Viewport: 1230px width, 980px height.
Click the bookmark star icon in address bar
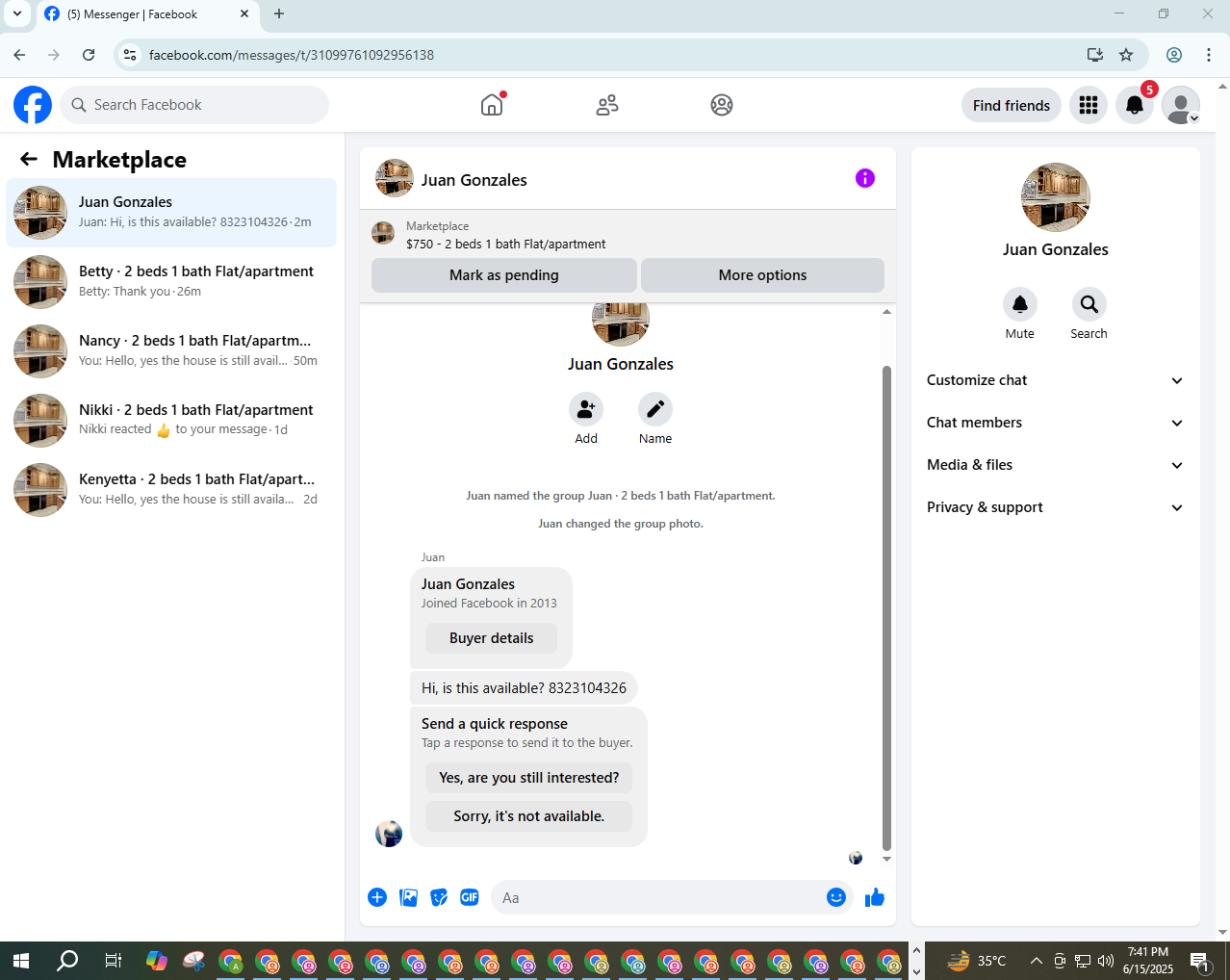coord(1126,55)
